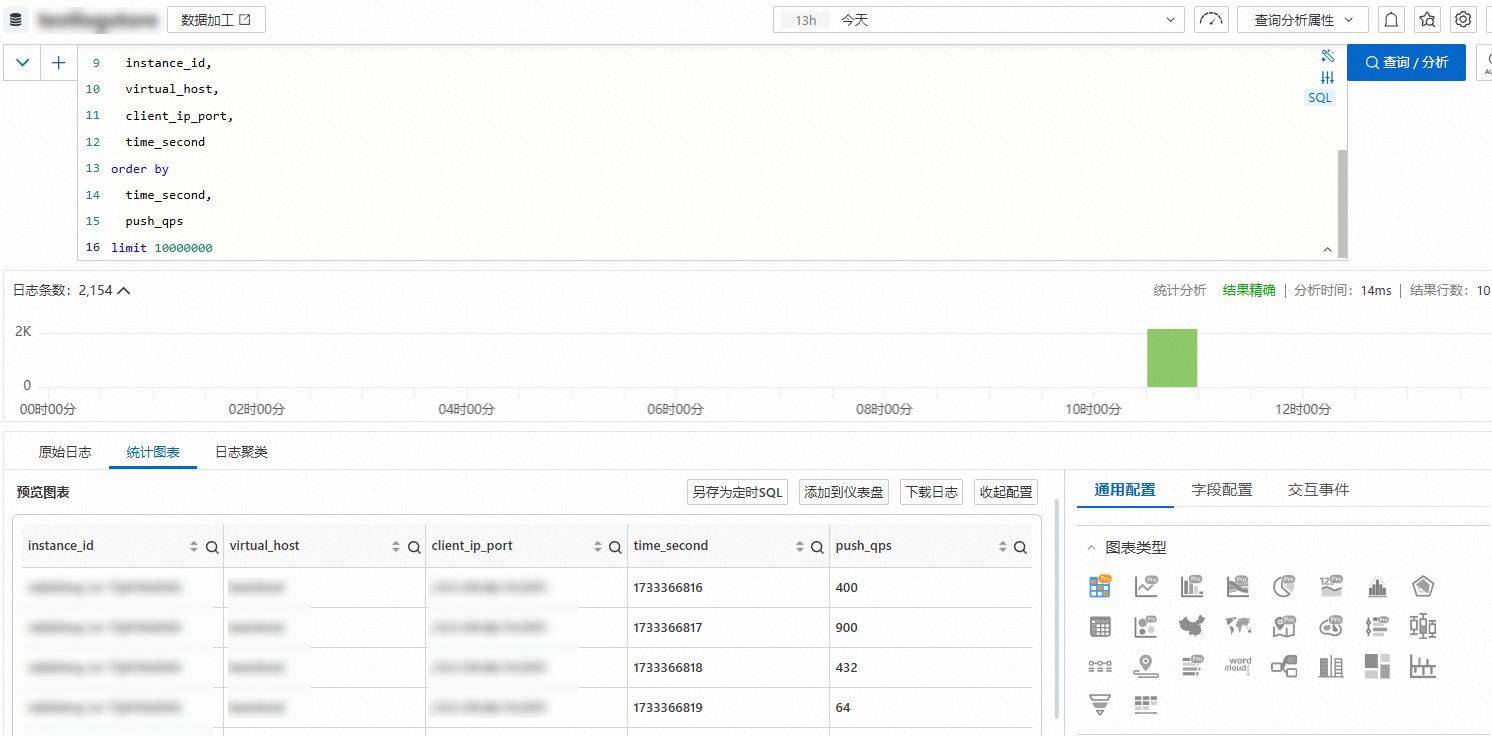Select the geo map Pro chart type
This screenshot has width=1492, height=736.
point(1284,627)
